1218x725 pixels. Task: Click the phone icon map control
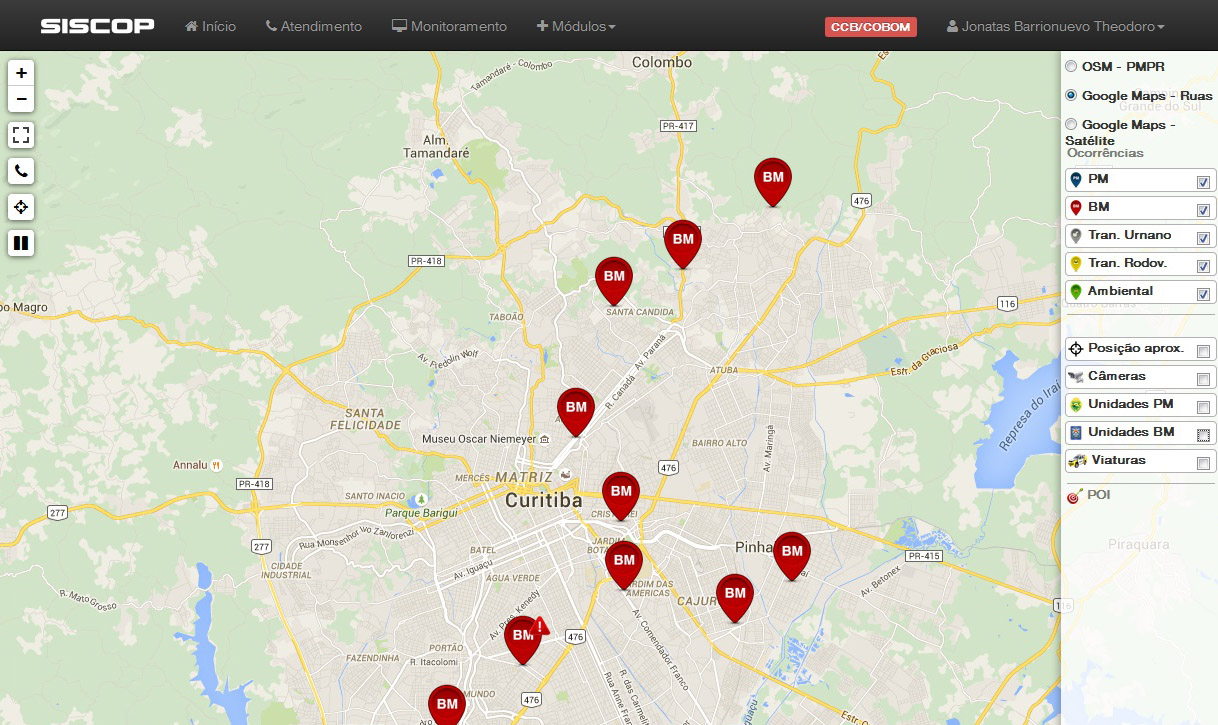coord(21,171)
